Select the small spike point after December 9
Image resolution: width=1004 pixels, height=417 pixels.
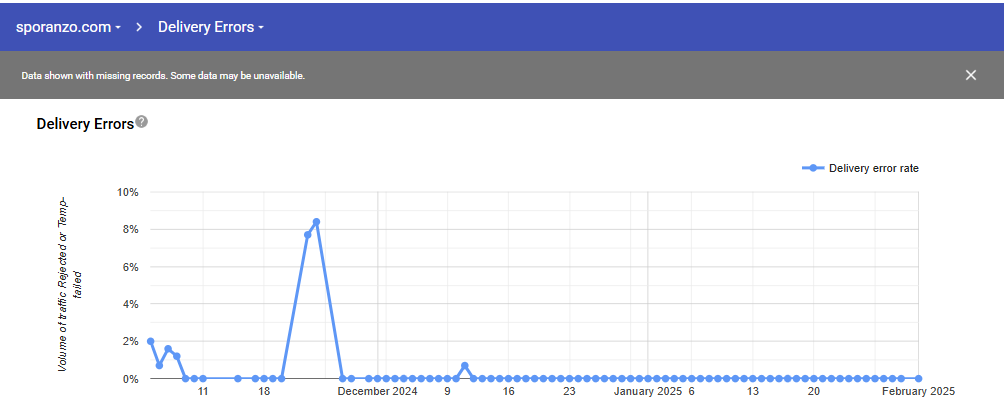(465, 366)
